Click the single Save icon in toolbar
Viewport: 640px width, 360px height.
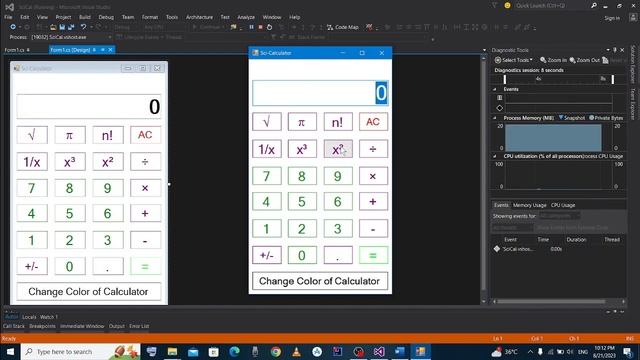[x=62, y=27]
